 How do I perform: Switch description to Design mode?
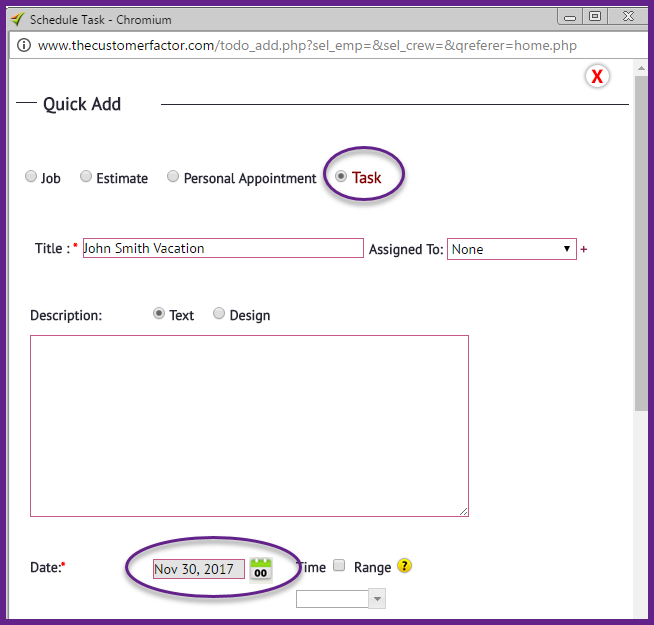(219, 313)
